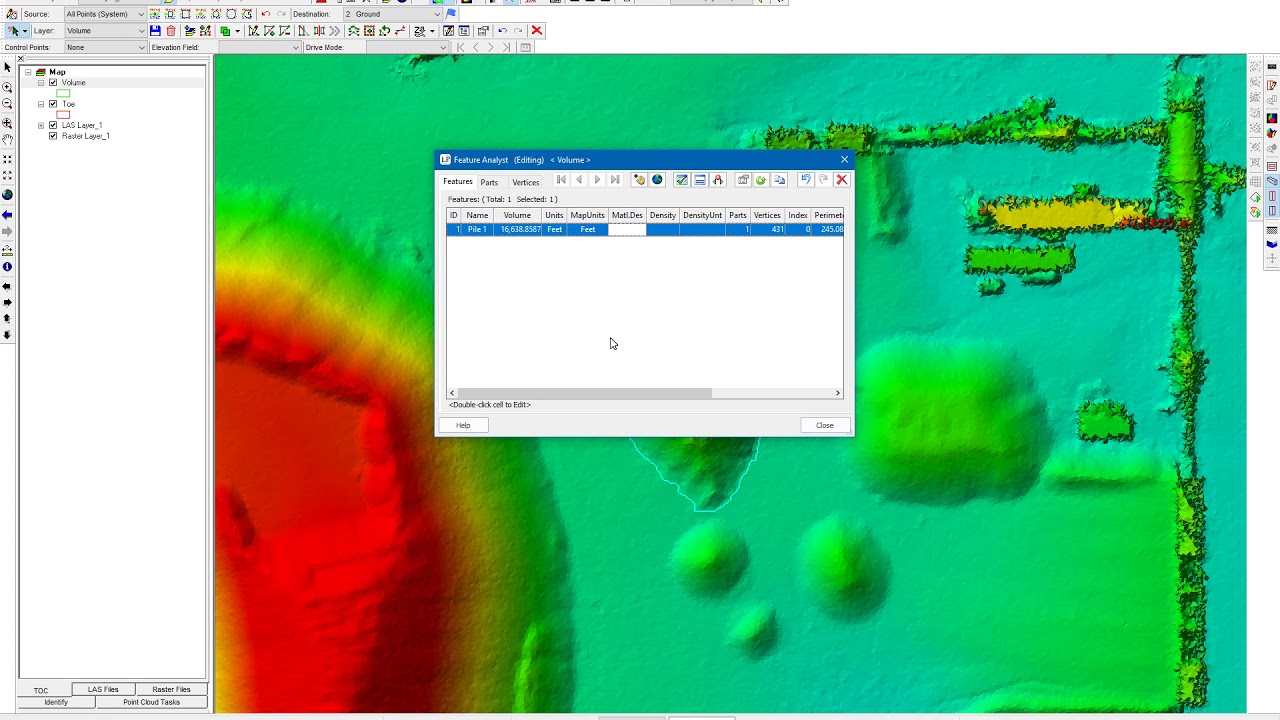Screen dimensions: 1280x720
Task: Select the Pan hand tool
Action: 7,139
